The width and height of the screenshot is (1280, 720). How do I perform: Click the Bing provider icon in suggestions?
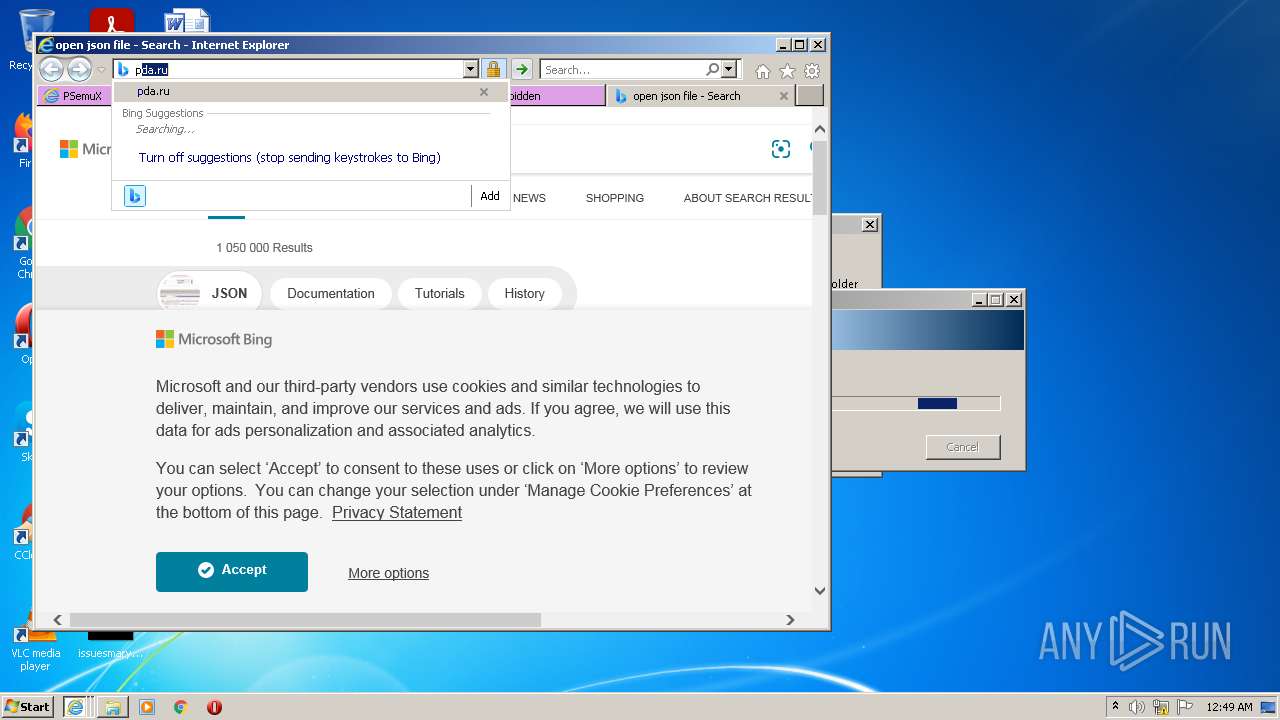(x=135, y=196)
